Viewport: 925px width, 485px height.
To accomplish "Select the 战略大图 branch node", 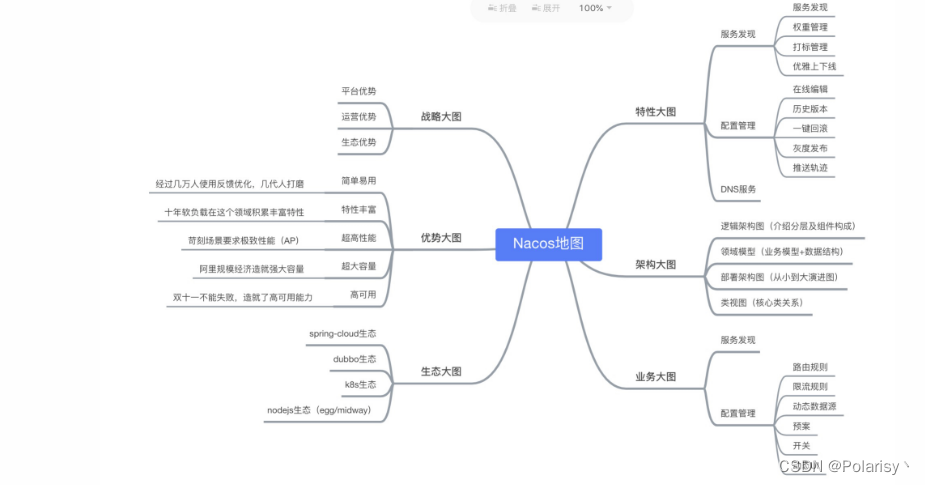I will 441,117.
